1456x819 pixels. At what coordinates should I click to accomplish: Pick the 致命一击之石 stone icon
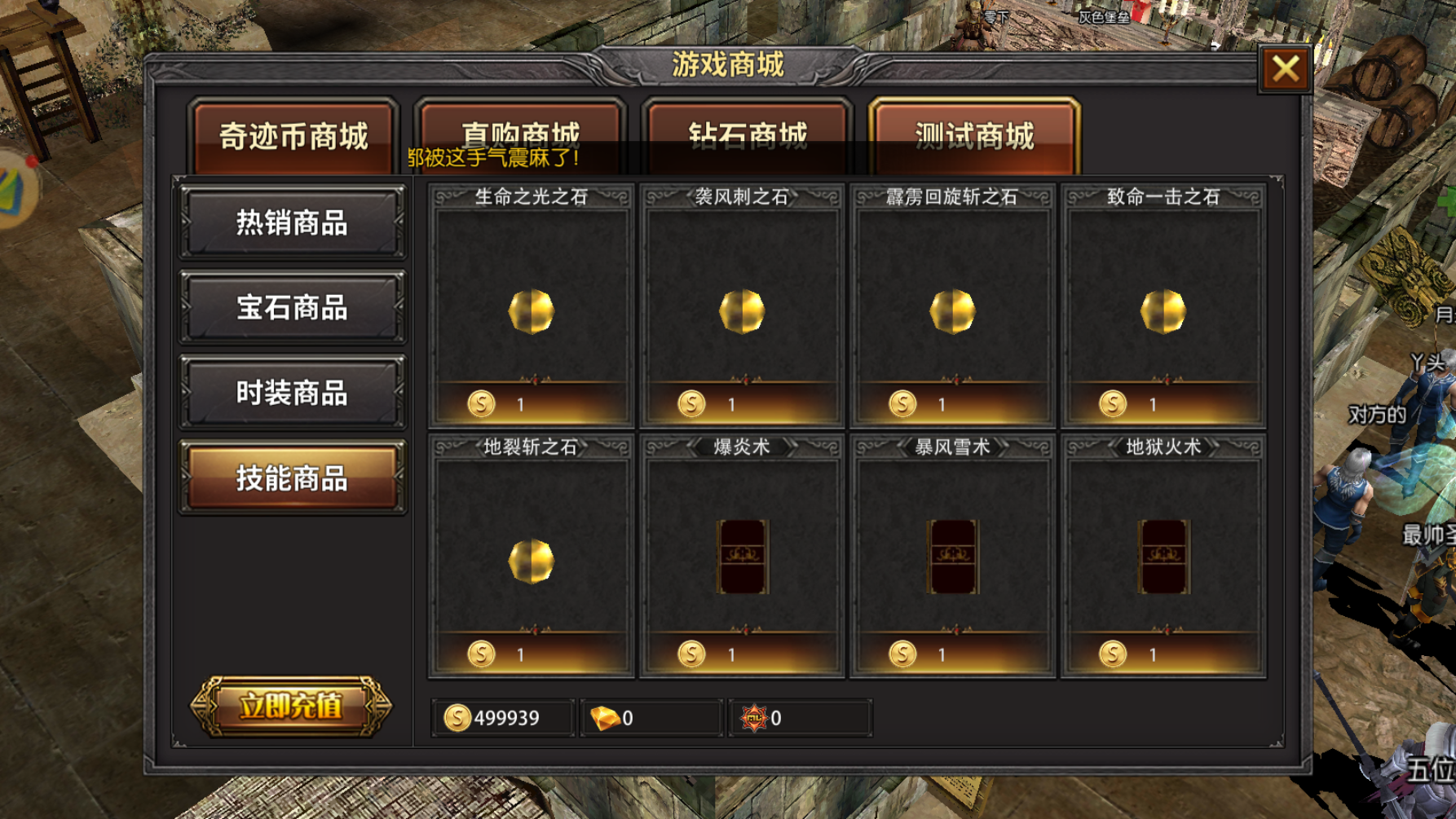point(1163,311)
